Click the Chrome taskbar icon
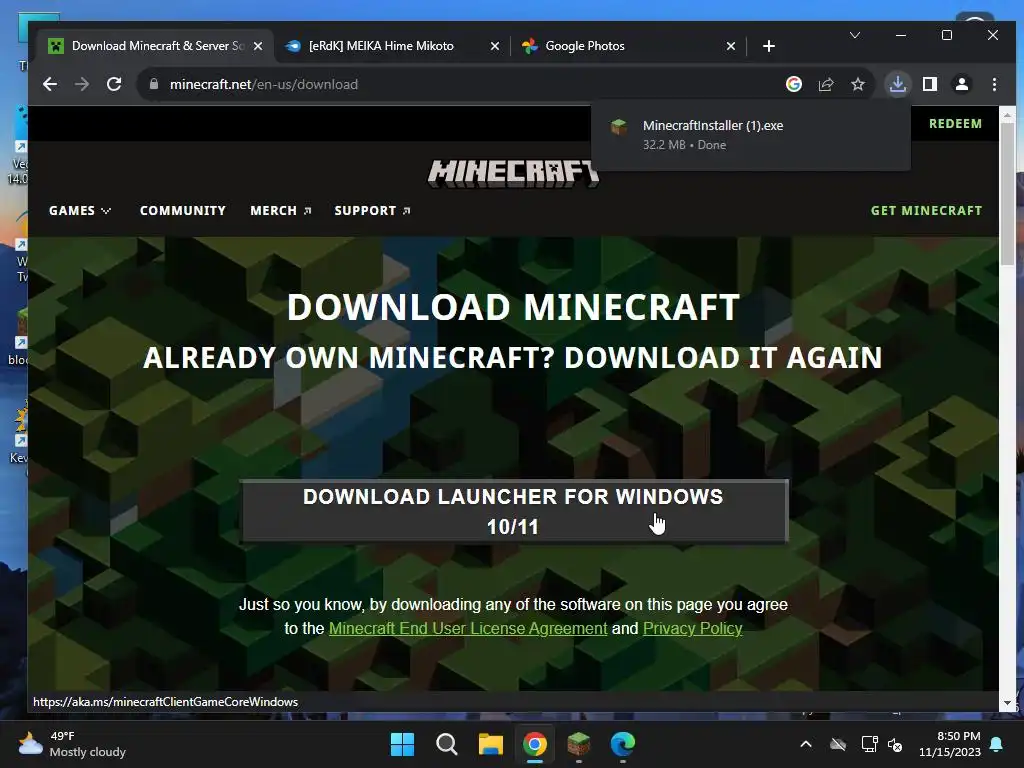 (535, 744)
